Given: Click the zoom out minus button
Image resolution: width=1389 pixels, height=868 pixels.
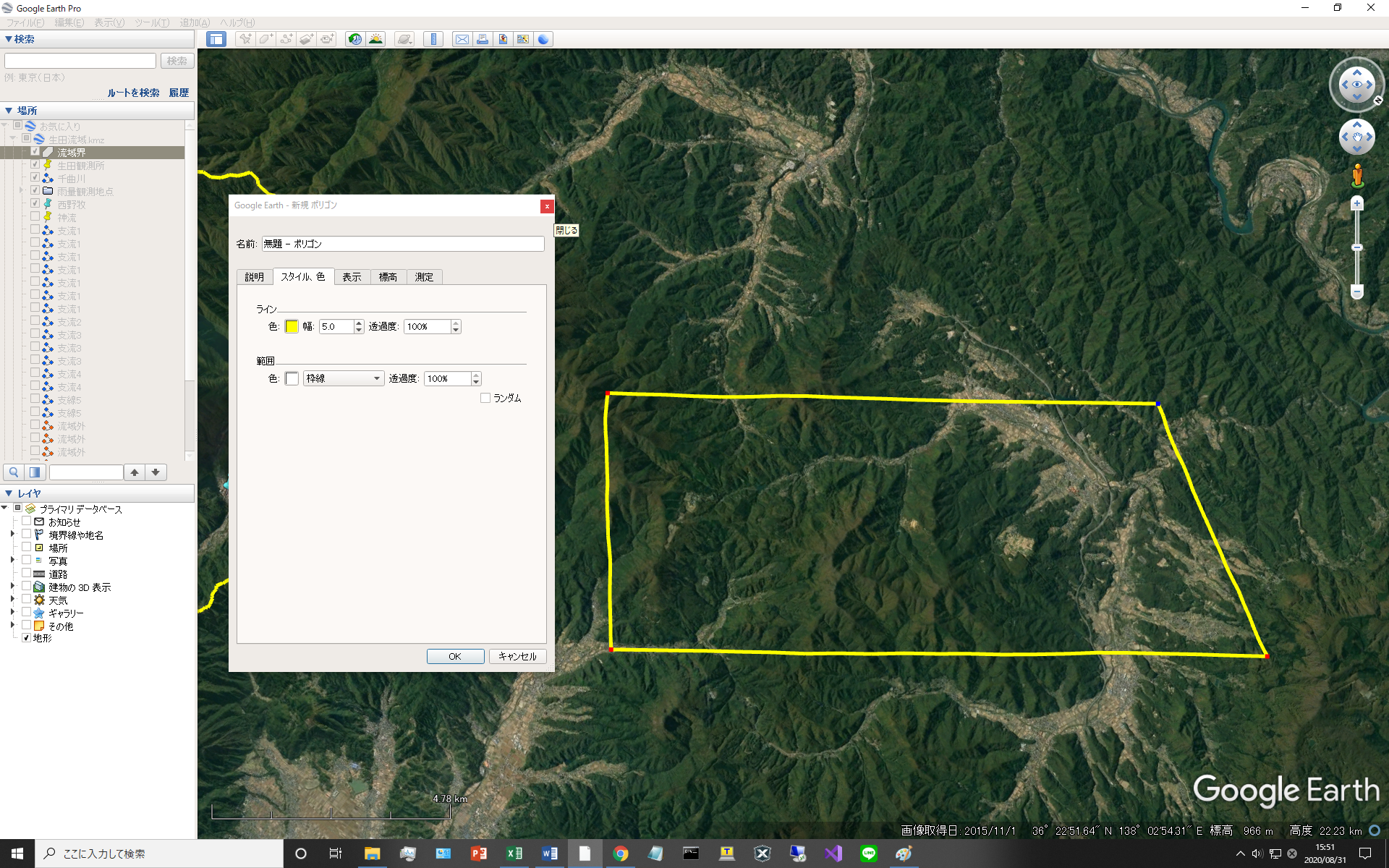Looking at the screenshot, I should click(1357, 292).
